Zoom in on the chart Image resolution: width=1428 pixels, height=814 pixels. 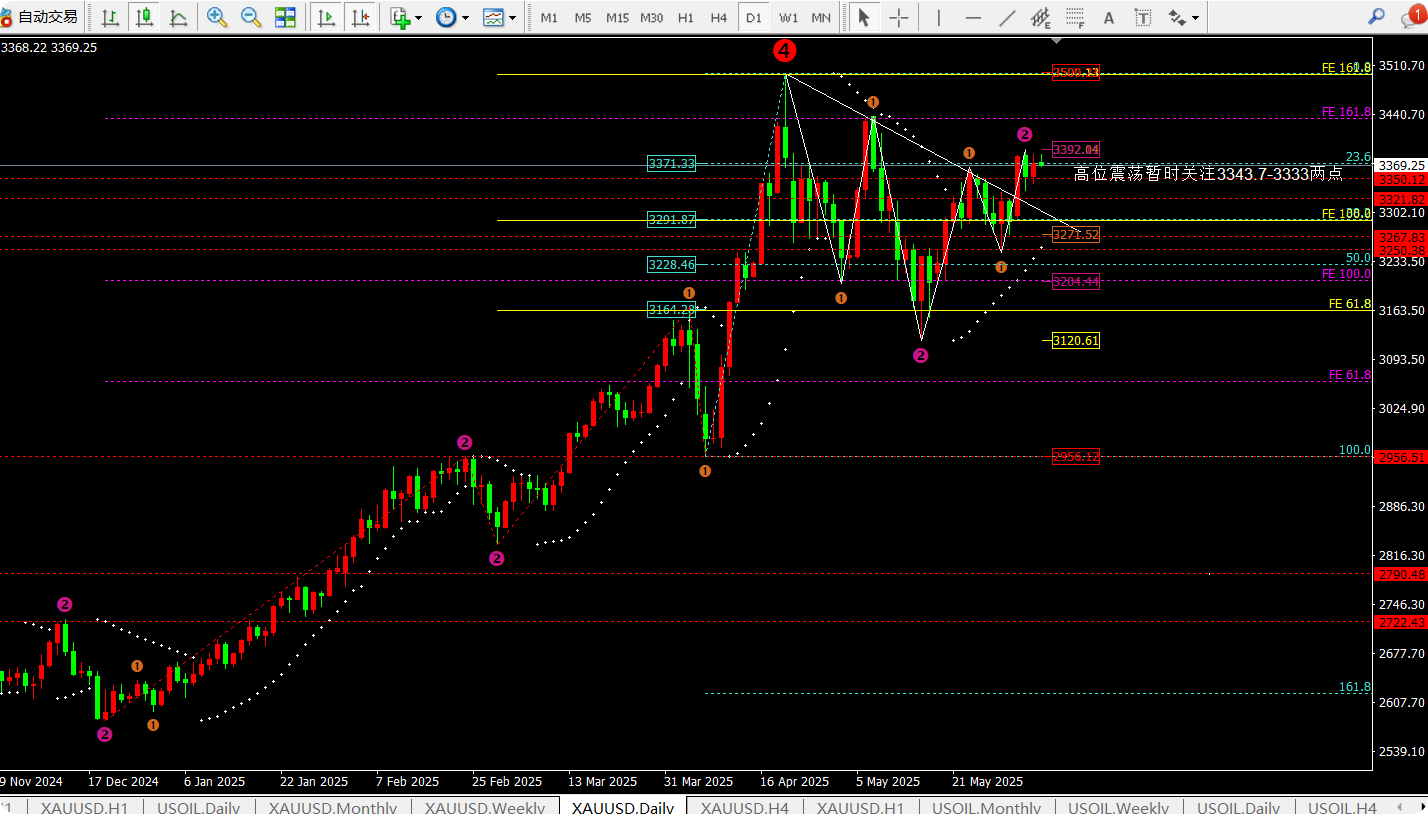217,17
